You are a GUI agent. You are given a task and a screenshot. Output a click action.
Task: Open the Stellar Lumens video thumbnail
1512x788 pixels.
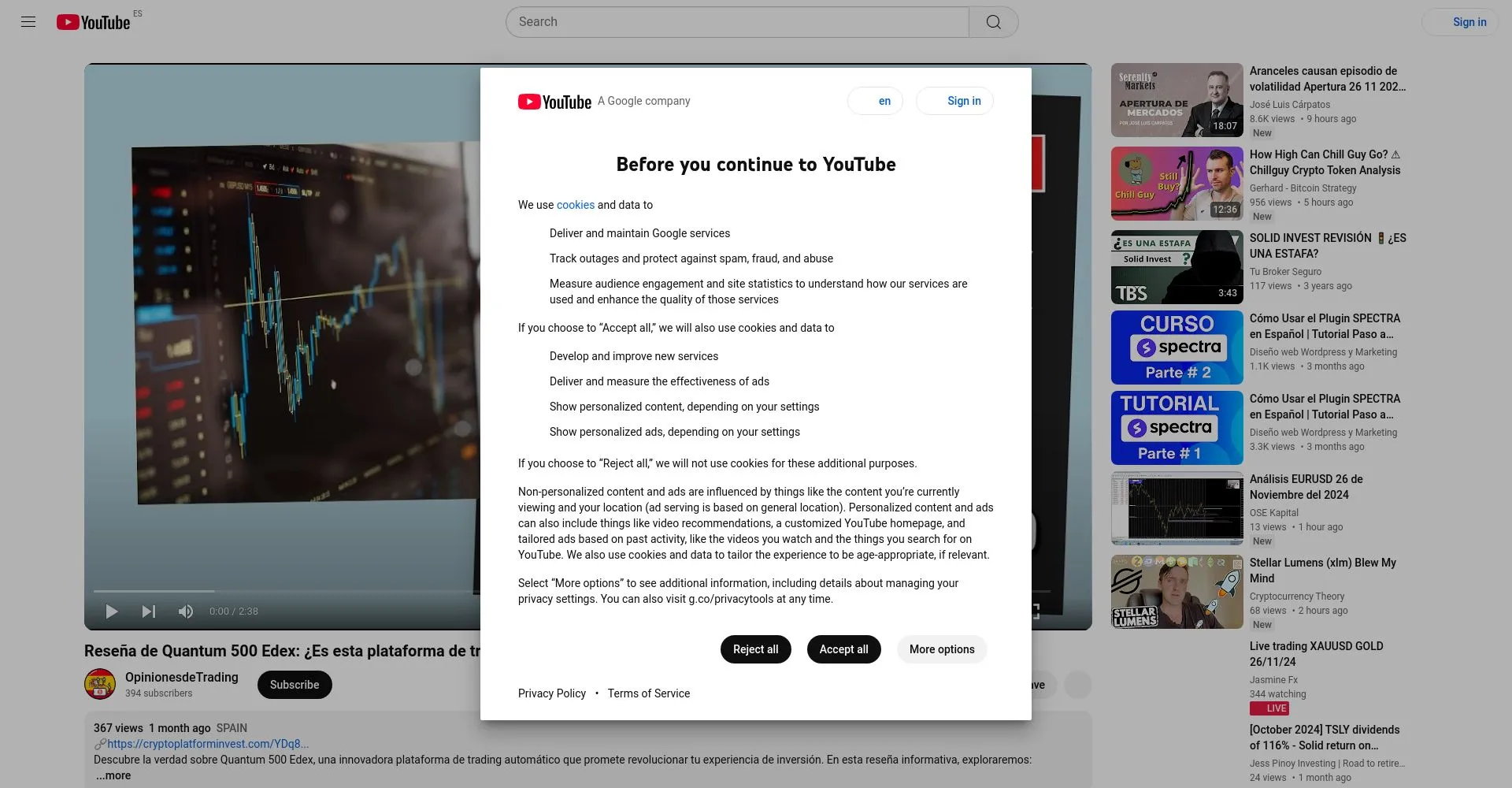click(1177, 592)
